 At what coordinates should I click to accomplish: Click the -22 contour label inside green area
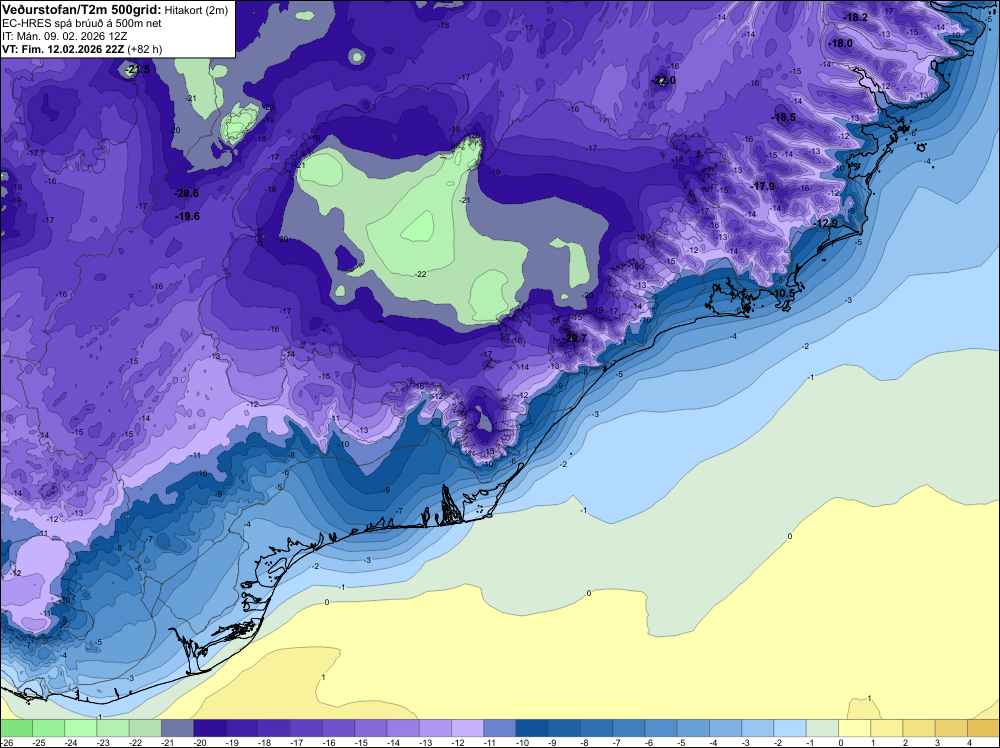pos(421,274)
